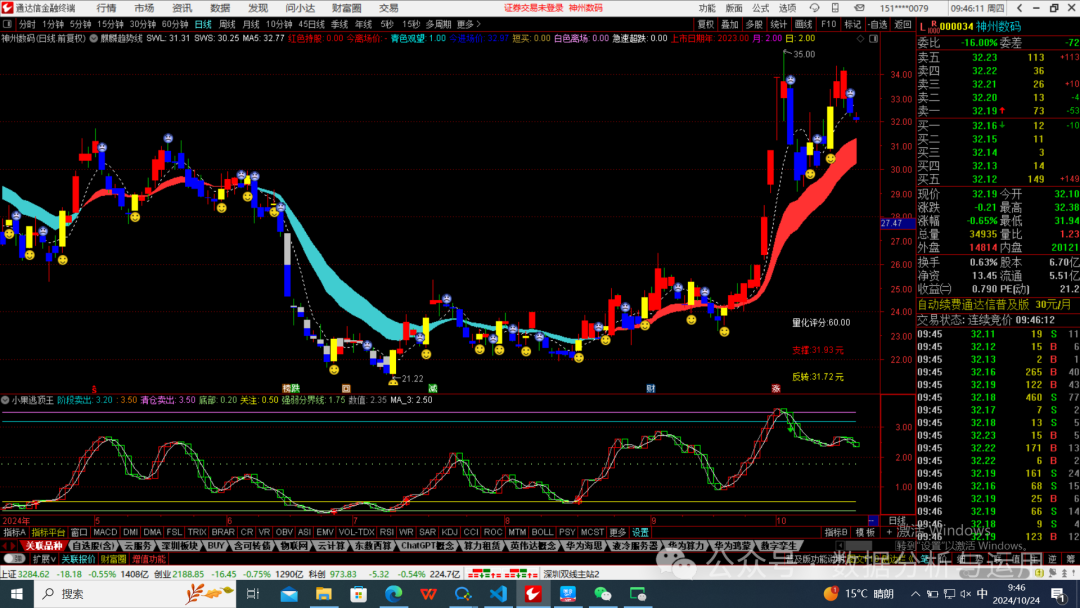This screenshot has height=608, width=1080.
Task: Click the back arrow in the title bar
Action: pyautogui.click(x=1020, y=8)
